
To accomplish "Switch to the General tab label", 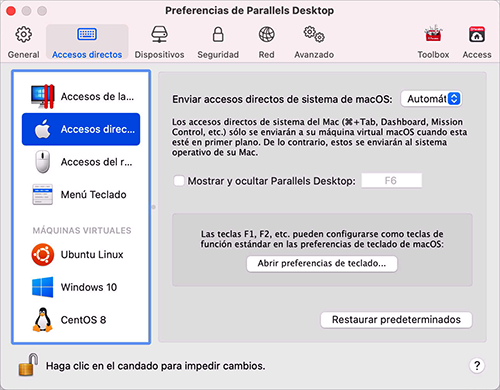I will pyautogui.click(x=23, y=55).
